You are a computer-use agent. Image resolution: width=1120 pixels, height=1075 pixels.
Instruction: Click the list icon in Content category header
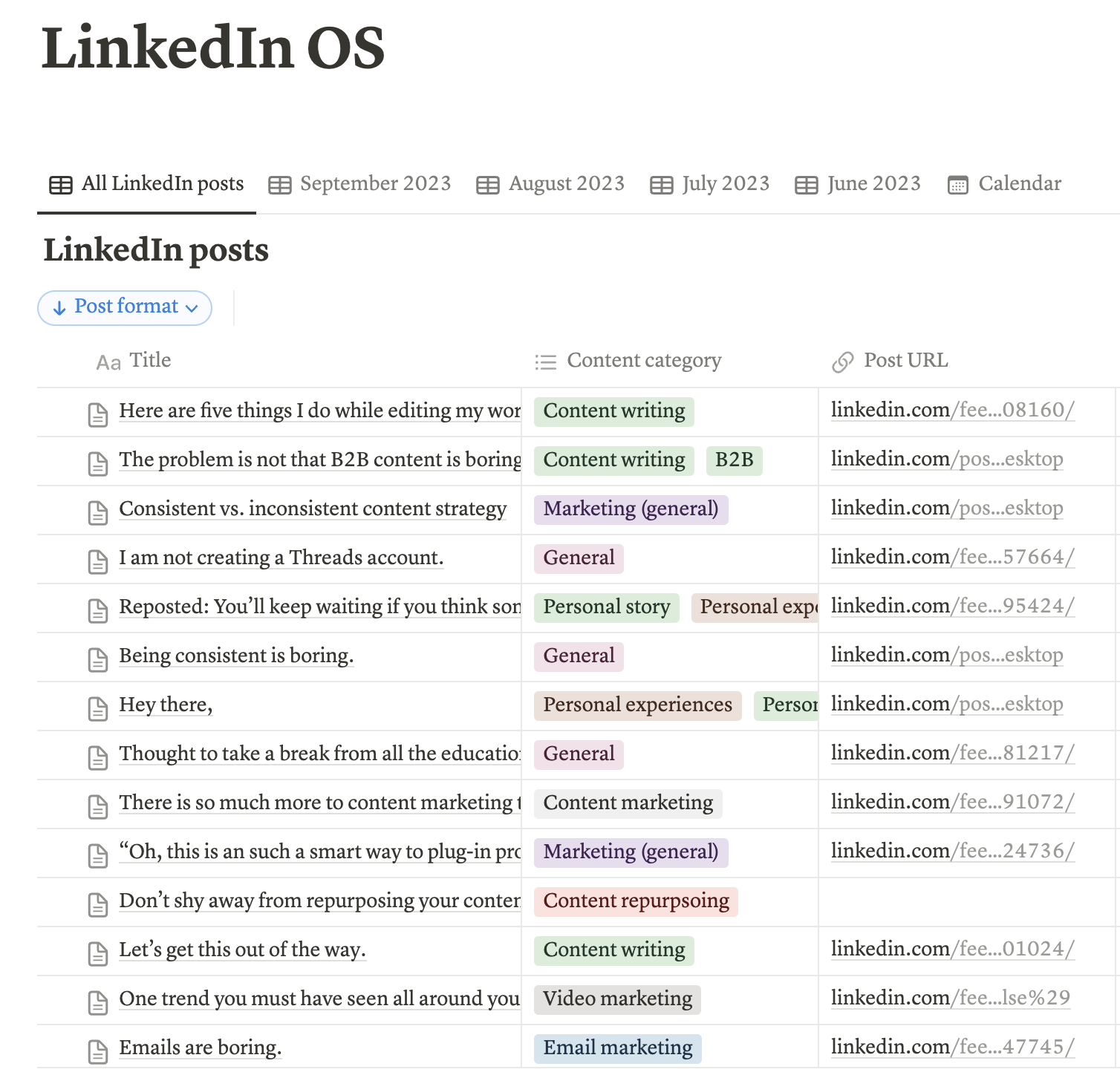pos(546,362)
